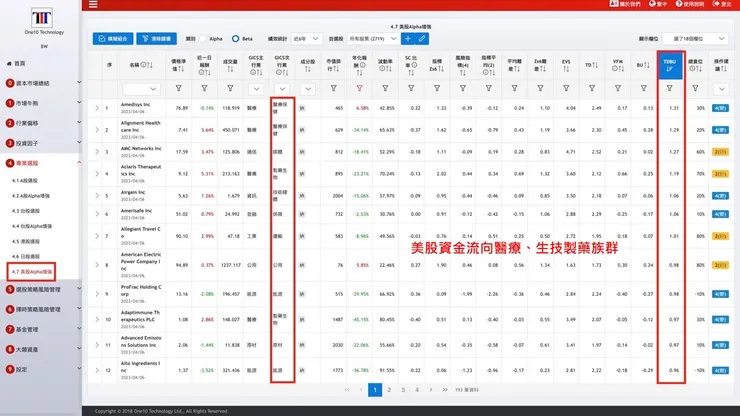Expand the Amerisafe Inc row
This screenshot has width=740, height=416.
pos(97,214)
